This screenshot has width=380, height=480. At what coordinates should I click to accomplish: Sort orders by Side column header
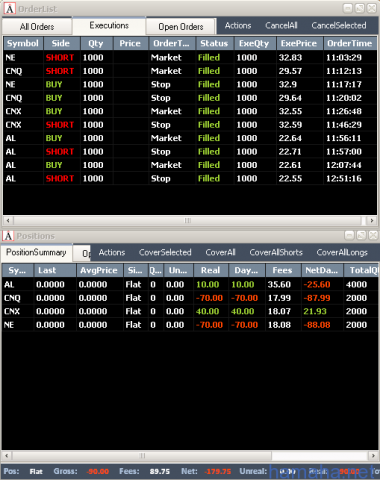pos(61,43)
